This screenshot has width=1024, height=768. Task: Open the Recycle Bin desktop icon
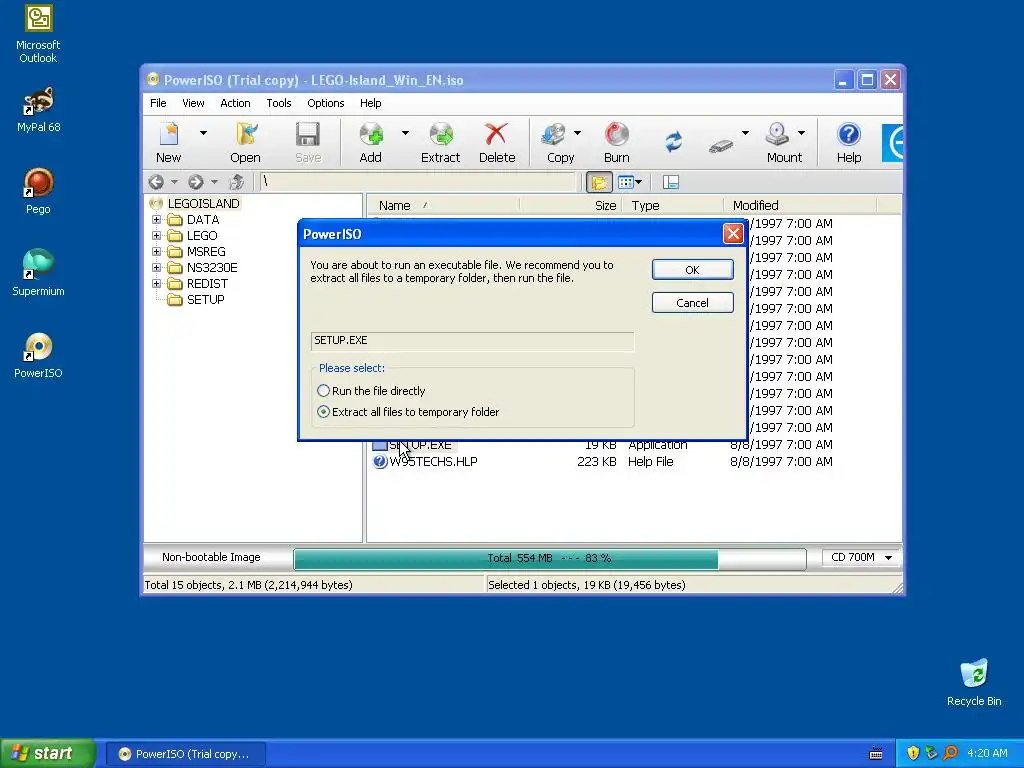(974, 683)
